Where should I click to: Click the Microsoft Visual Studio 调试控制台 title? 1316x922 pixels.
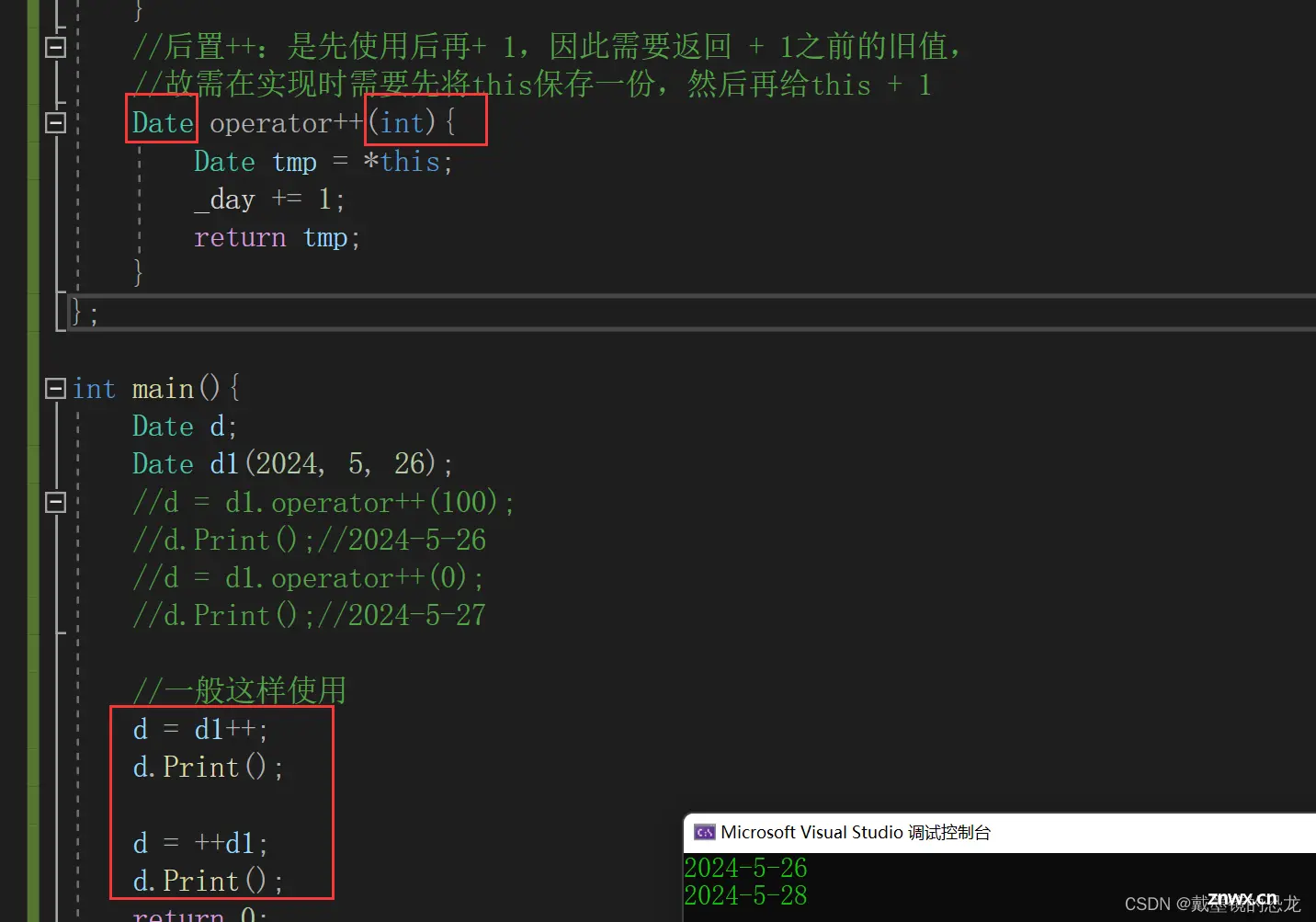pyautogui.click(x=856, y=832)
